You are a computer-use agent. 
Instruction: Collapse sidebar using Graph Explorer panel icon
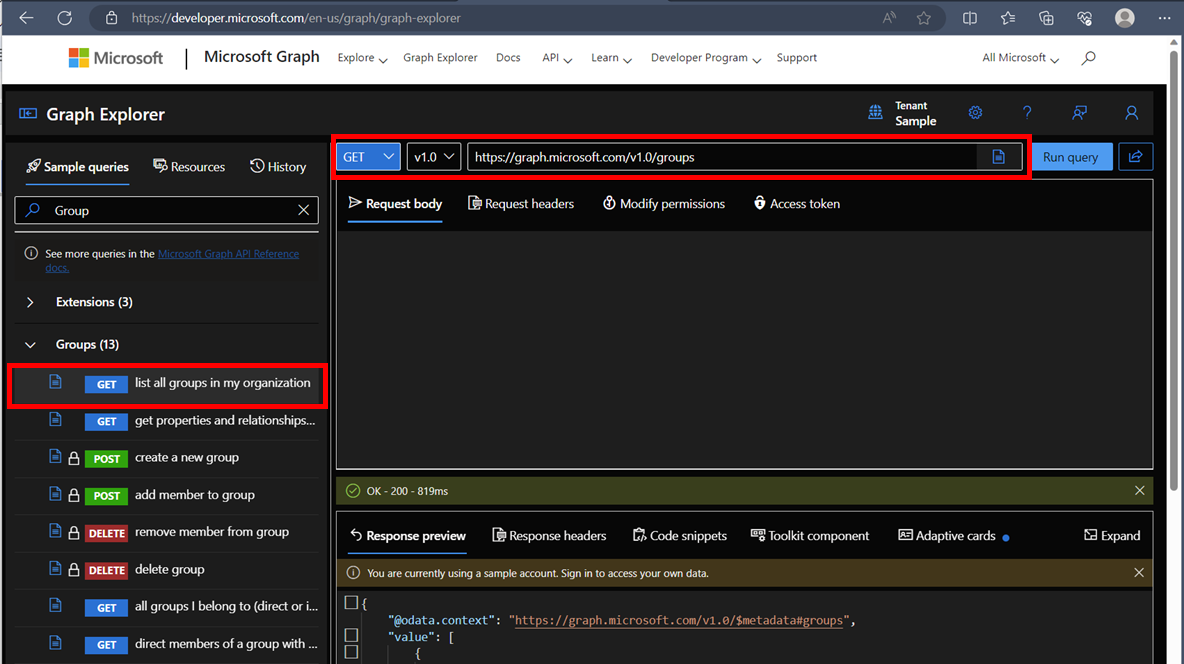[28, 113]
